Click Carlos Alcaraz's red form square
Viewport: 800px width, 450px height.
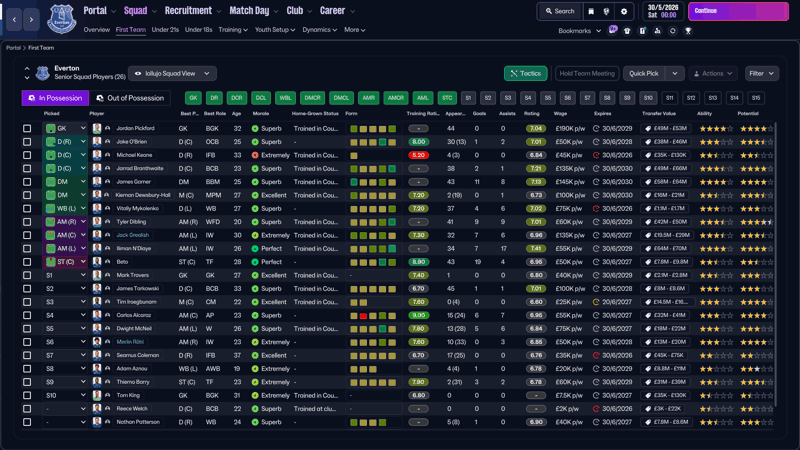(x=363, y=316)
